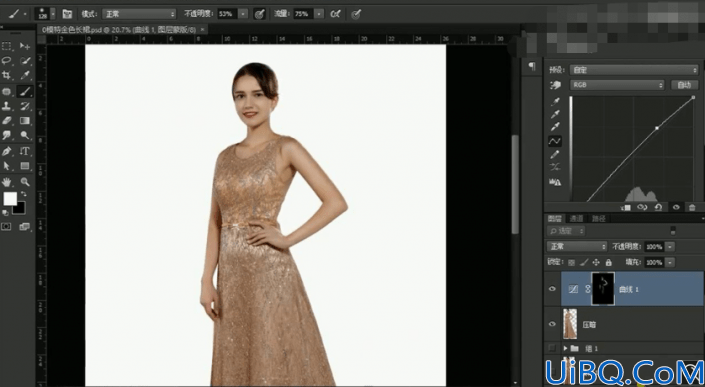View the previous adjustment state

[x=642, y=207]
